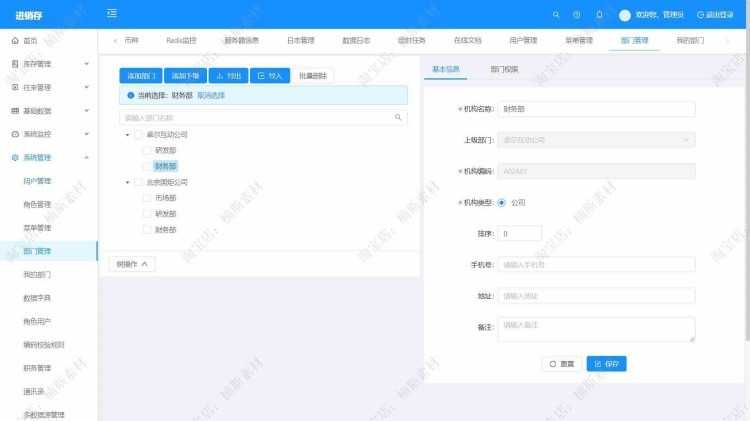Collapse the 系统管理 menu chevron

point(87,157)
